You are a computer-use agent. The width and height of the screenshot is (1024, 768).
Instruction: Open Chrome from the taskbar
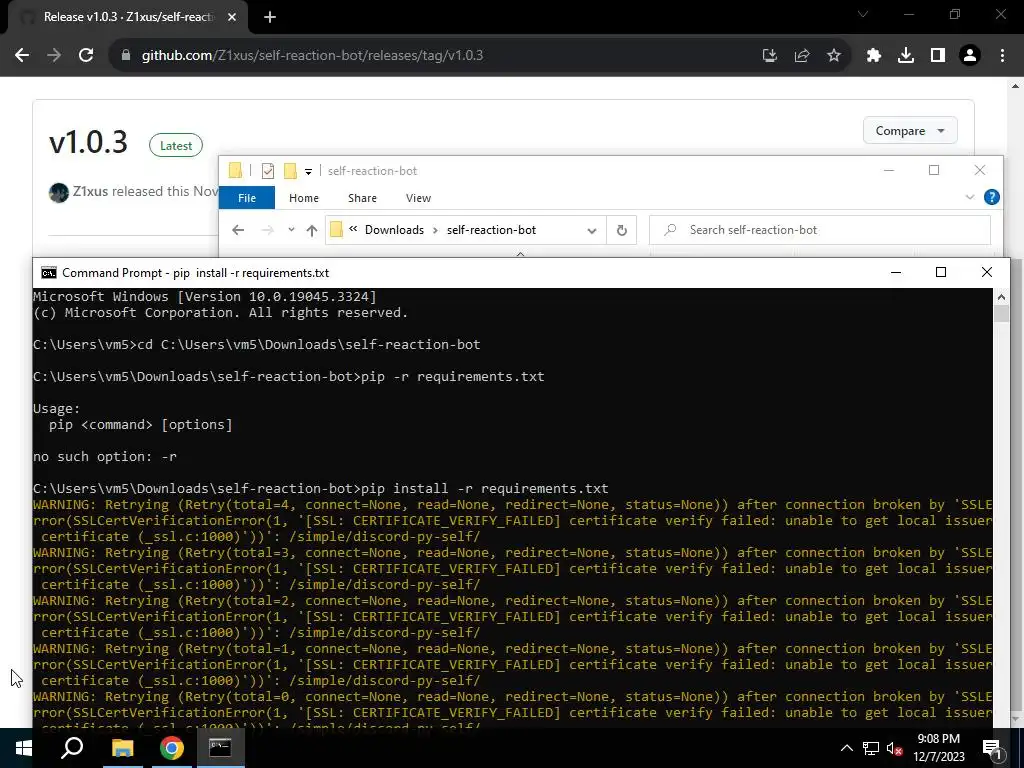pos(172,748)
